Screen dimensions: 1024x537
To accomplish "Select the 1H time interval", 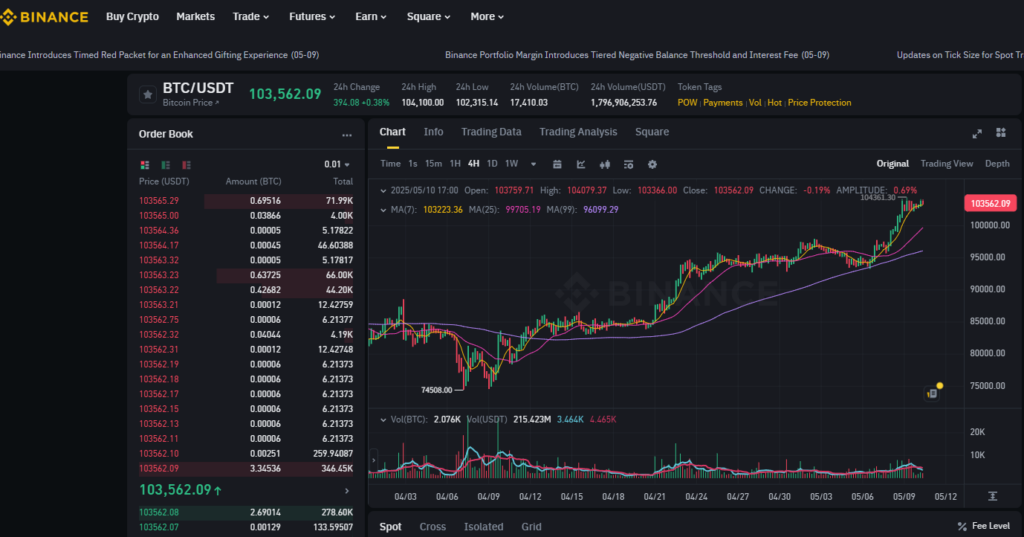I will click(455, 164).
